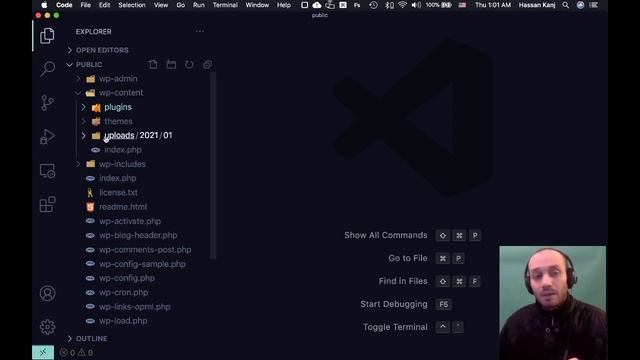Collapse the PUBLIC folder section
Screen dimensions: 640x360
tap(84, 64)
